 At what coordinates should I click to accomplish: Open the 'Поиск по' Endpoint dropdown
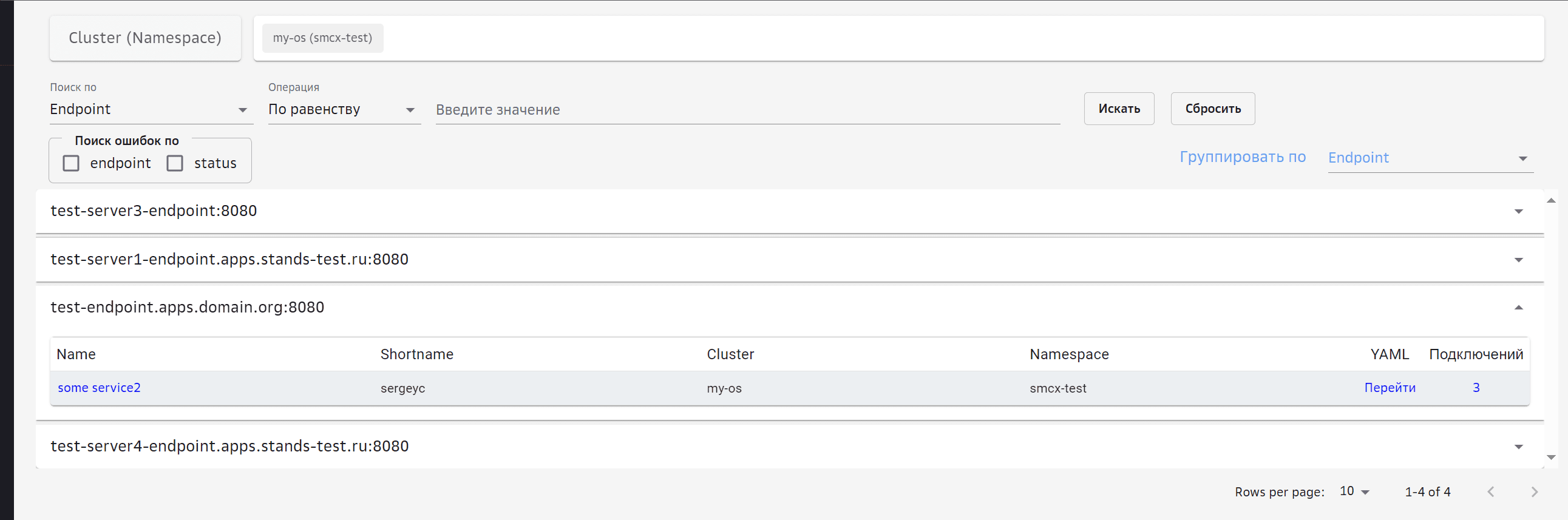coord(149,109)
